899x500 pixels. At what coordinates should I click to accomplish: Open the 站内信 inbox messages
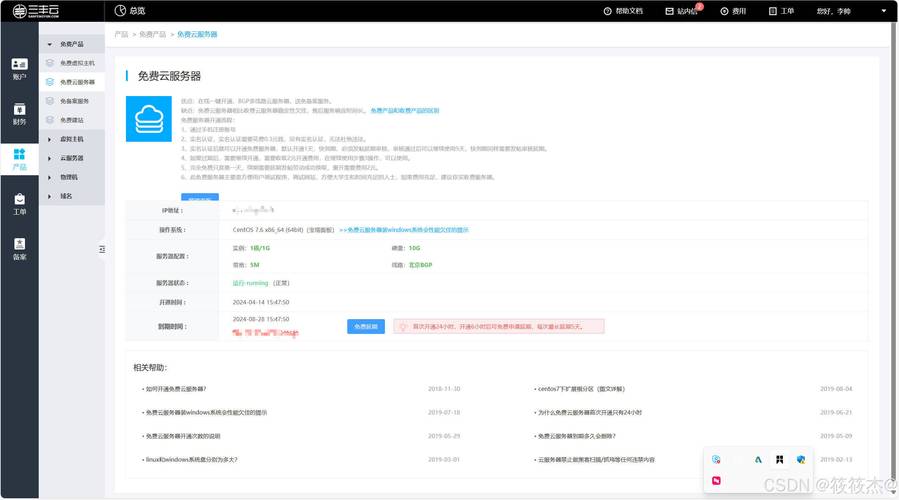(x=683, y=10)
